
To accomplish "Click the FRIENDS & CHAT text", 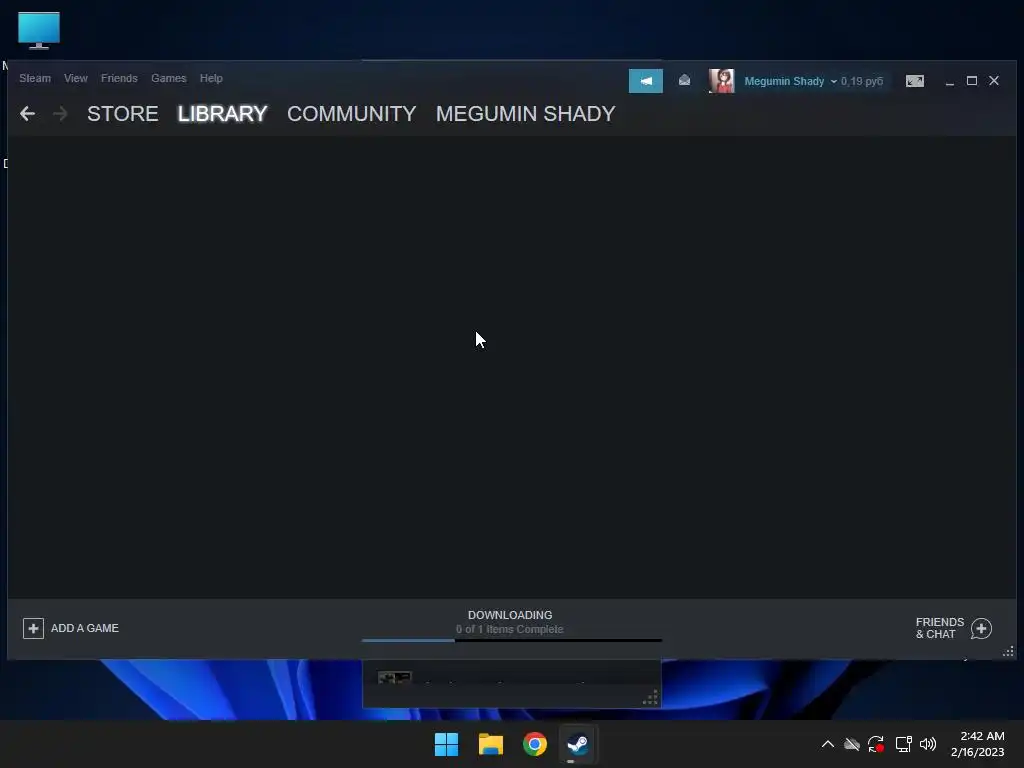I will (x=940, y=628).
